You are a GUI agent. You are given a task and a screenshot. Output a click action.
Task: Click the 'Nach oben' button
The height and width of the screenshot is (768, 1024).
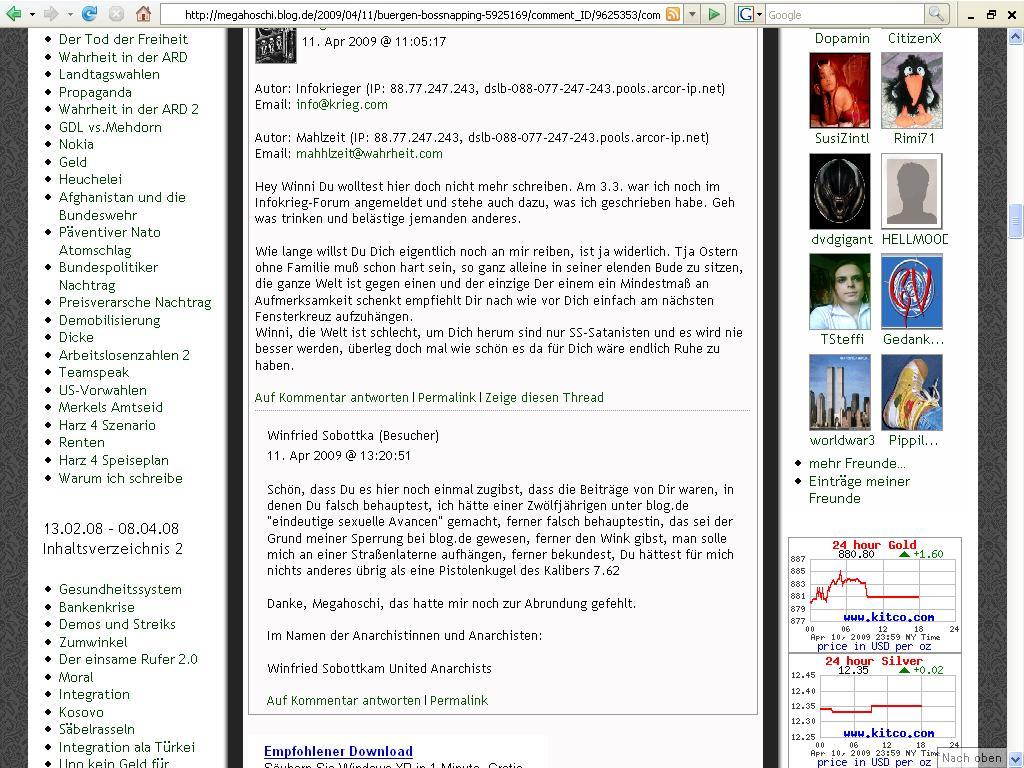[x=971, y=758]
